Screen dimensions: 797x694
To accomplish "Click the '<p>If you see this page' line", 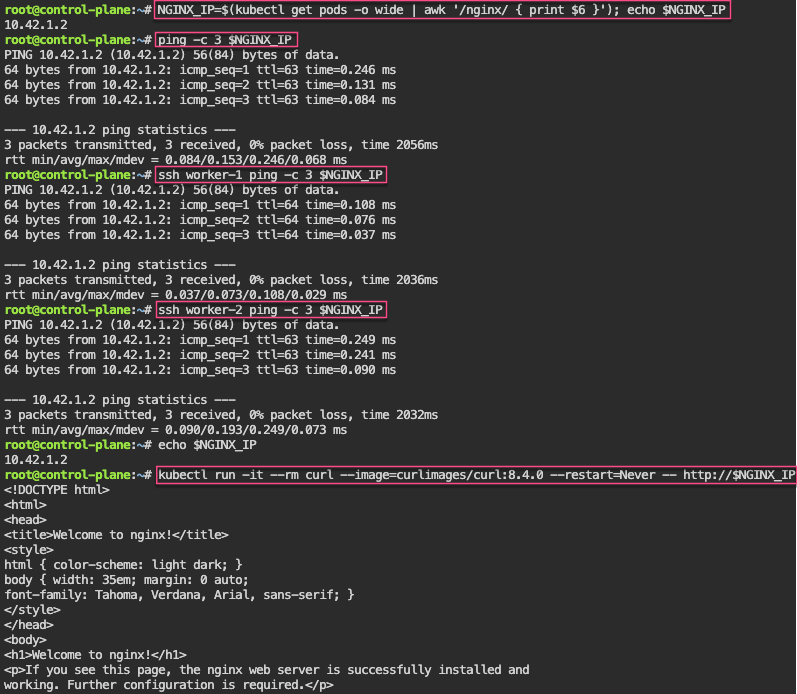I will [x=267, y=670].
